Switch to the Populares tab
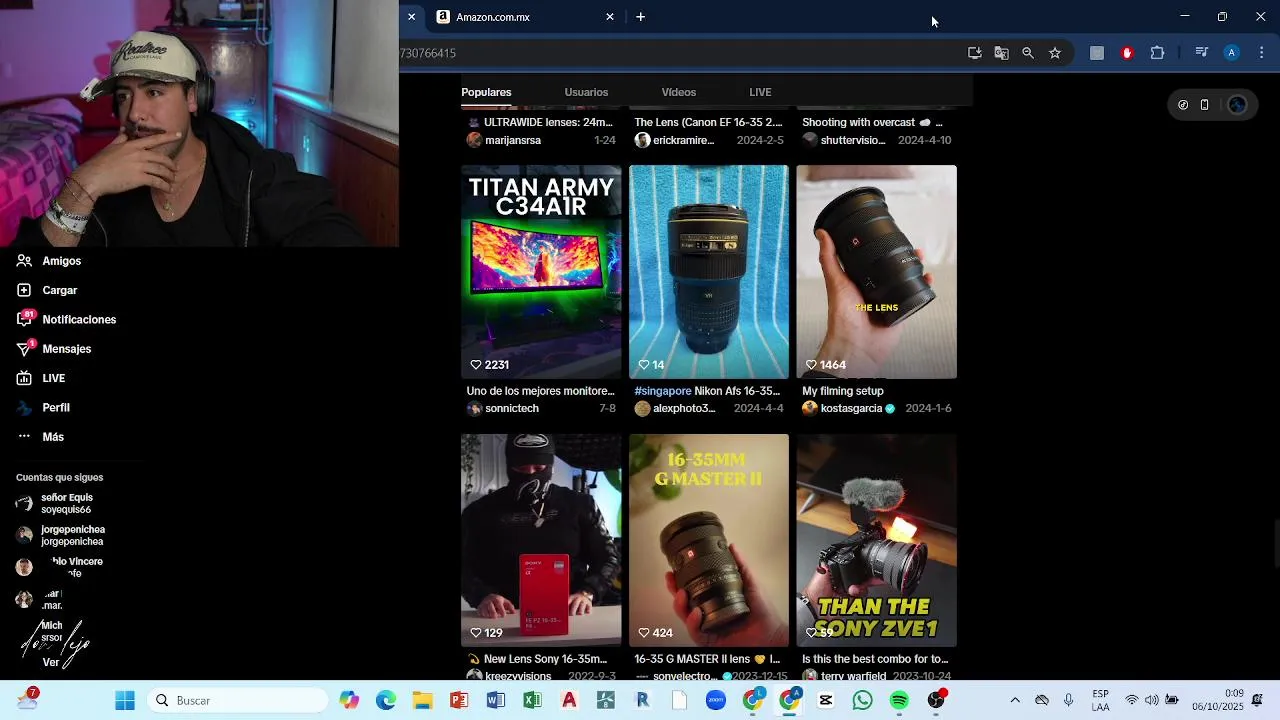 coord(486,92)
